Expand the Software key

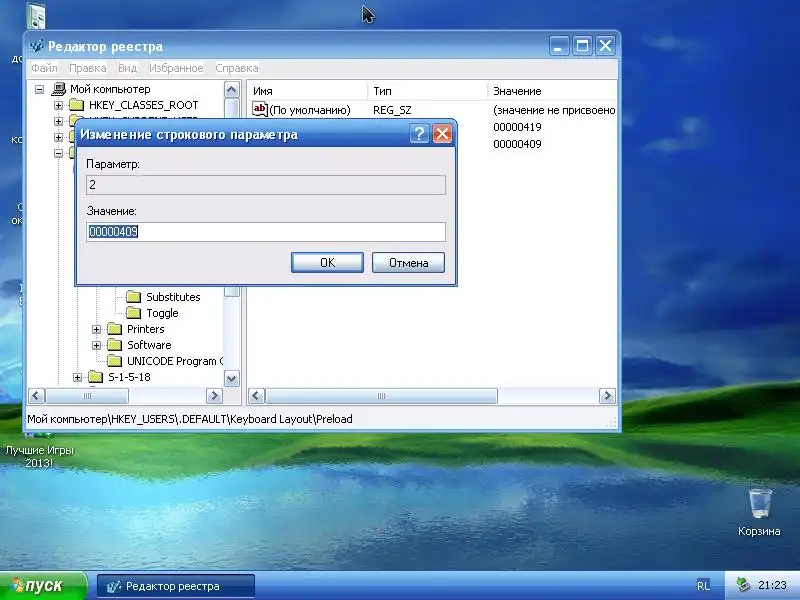(96, 345)
